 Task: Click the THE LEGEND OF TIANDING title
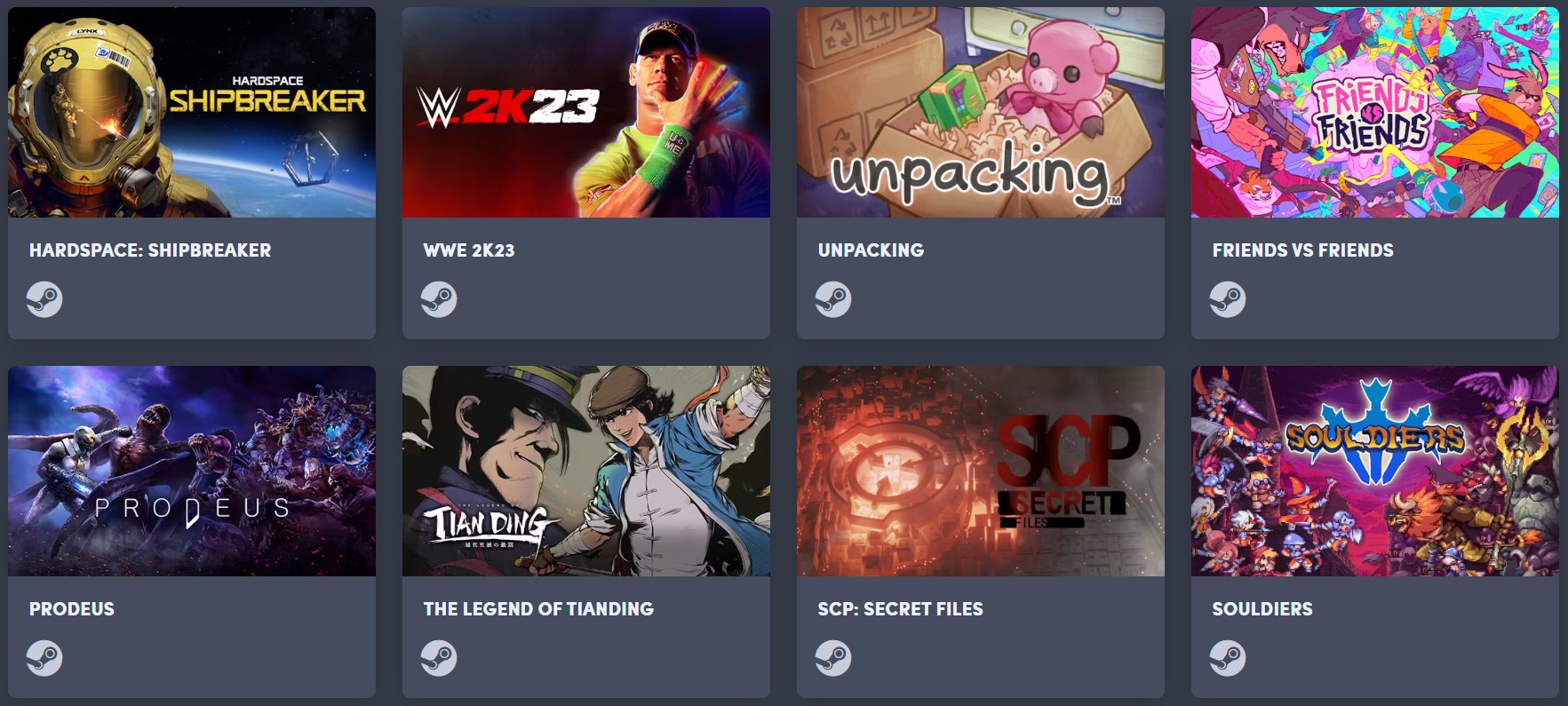click(538, 609)
